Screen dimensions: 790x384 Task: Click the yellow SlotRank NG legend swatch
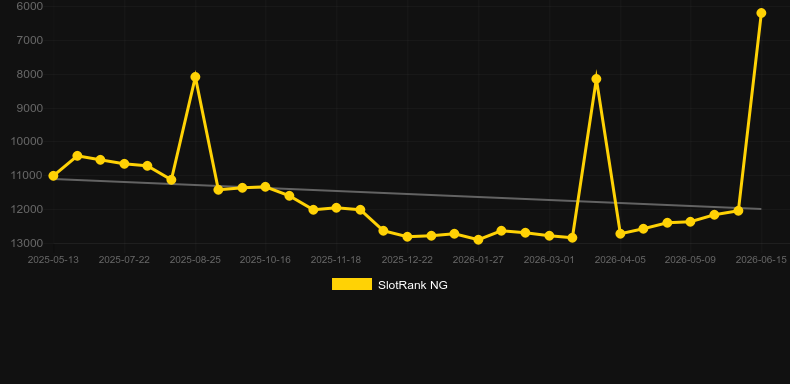tap(352, 284)
